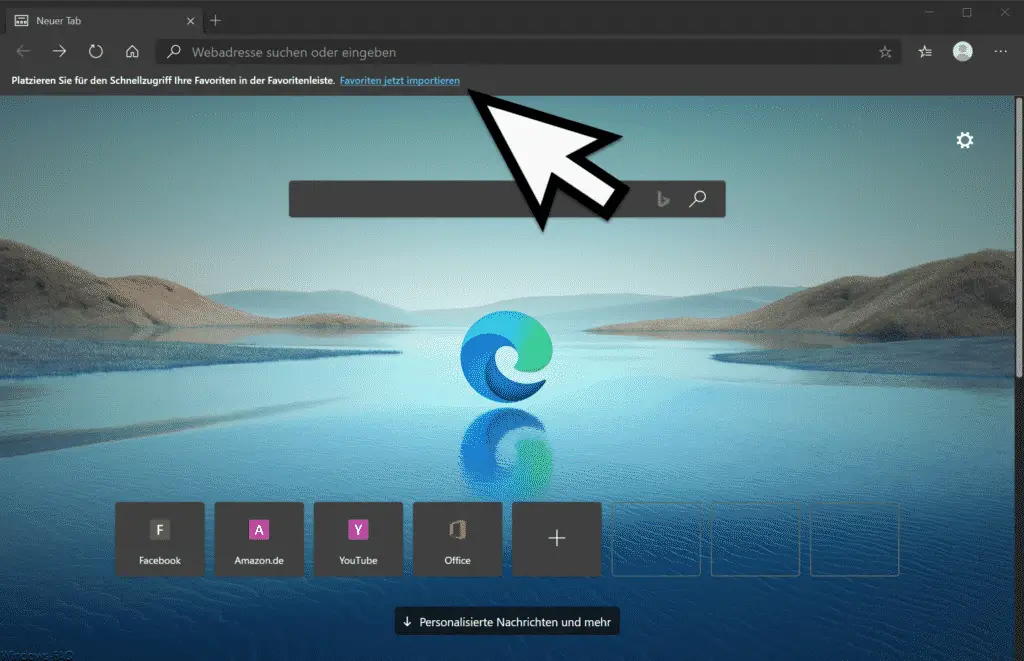Minimize the browser window

929,12
